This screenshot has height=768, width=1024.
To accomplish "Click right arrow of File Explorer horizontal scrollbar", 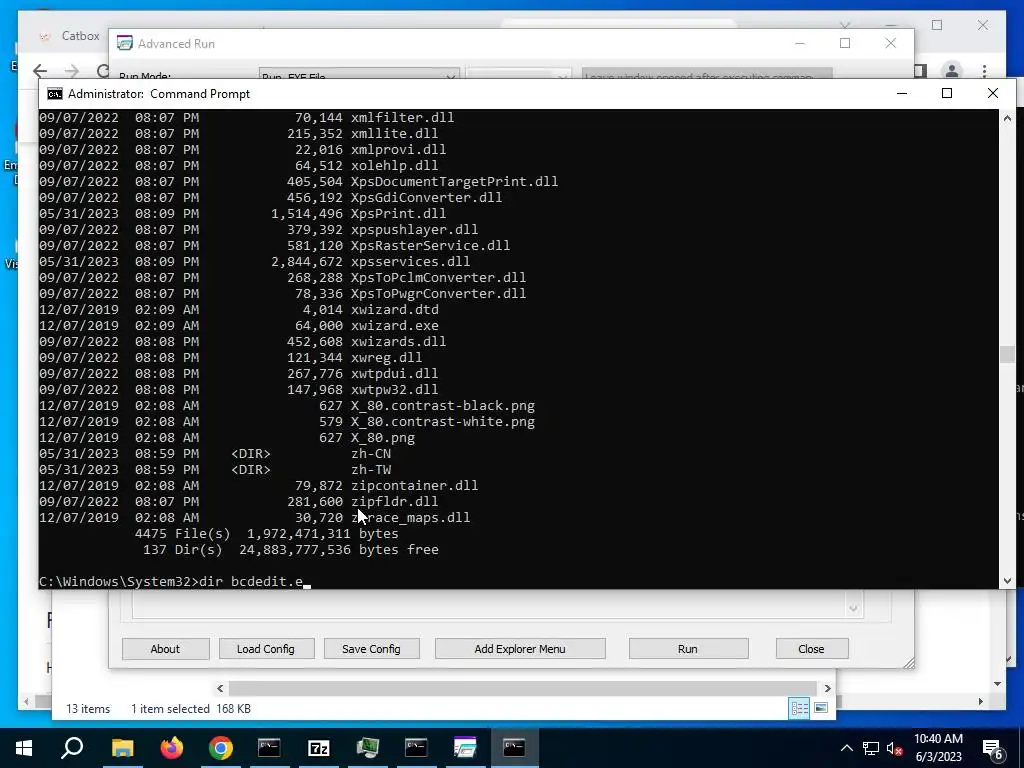I will [x=827, y=688].
